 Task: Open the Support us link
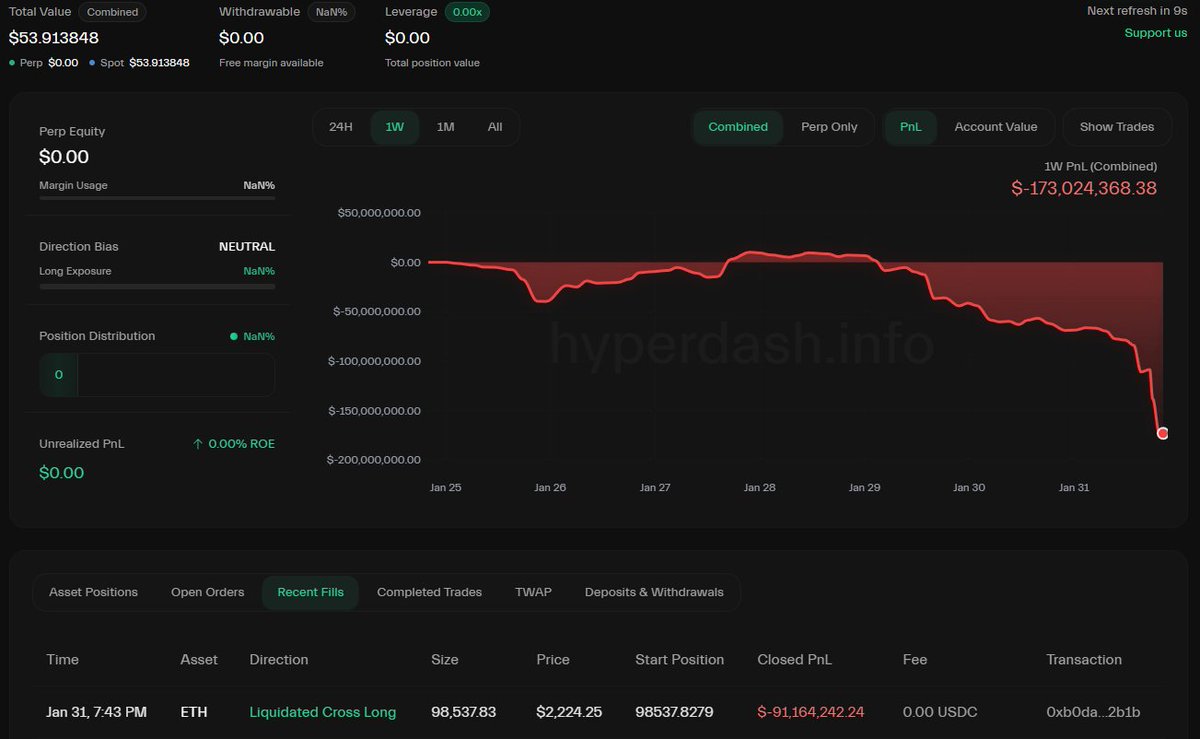1155,33
